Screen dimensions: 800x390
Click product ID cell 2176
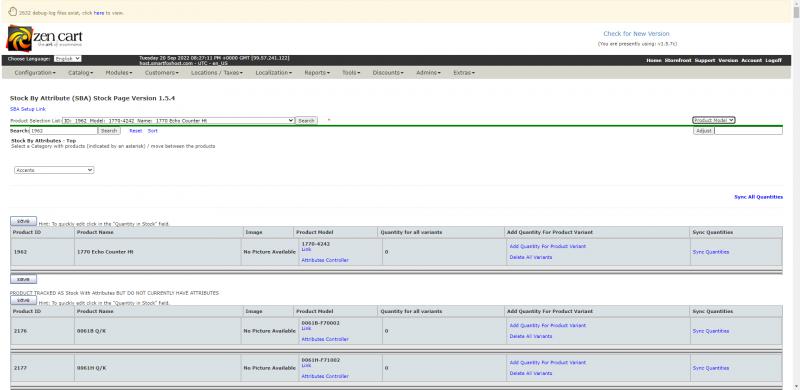pos(43,331)
